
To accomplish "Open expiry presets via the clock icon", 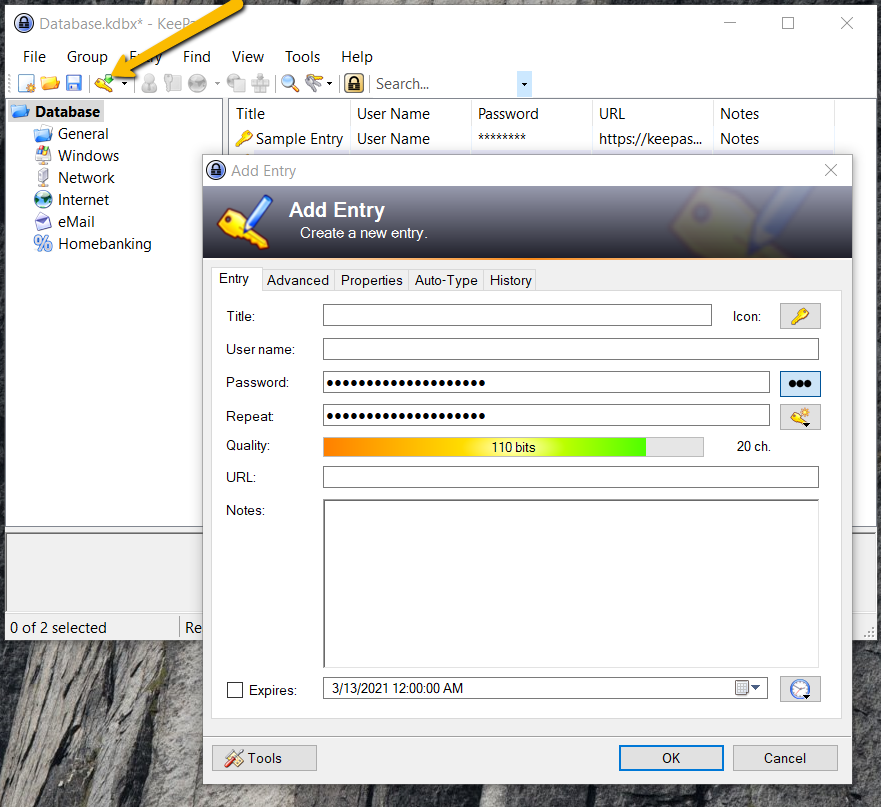I will [x=799, y=689].
